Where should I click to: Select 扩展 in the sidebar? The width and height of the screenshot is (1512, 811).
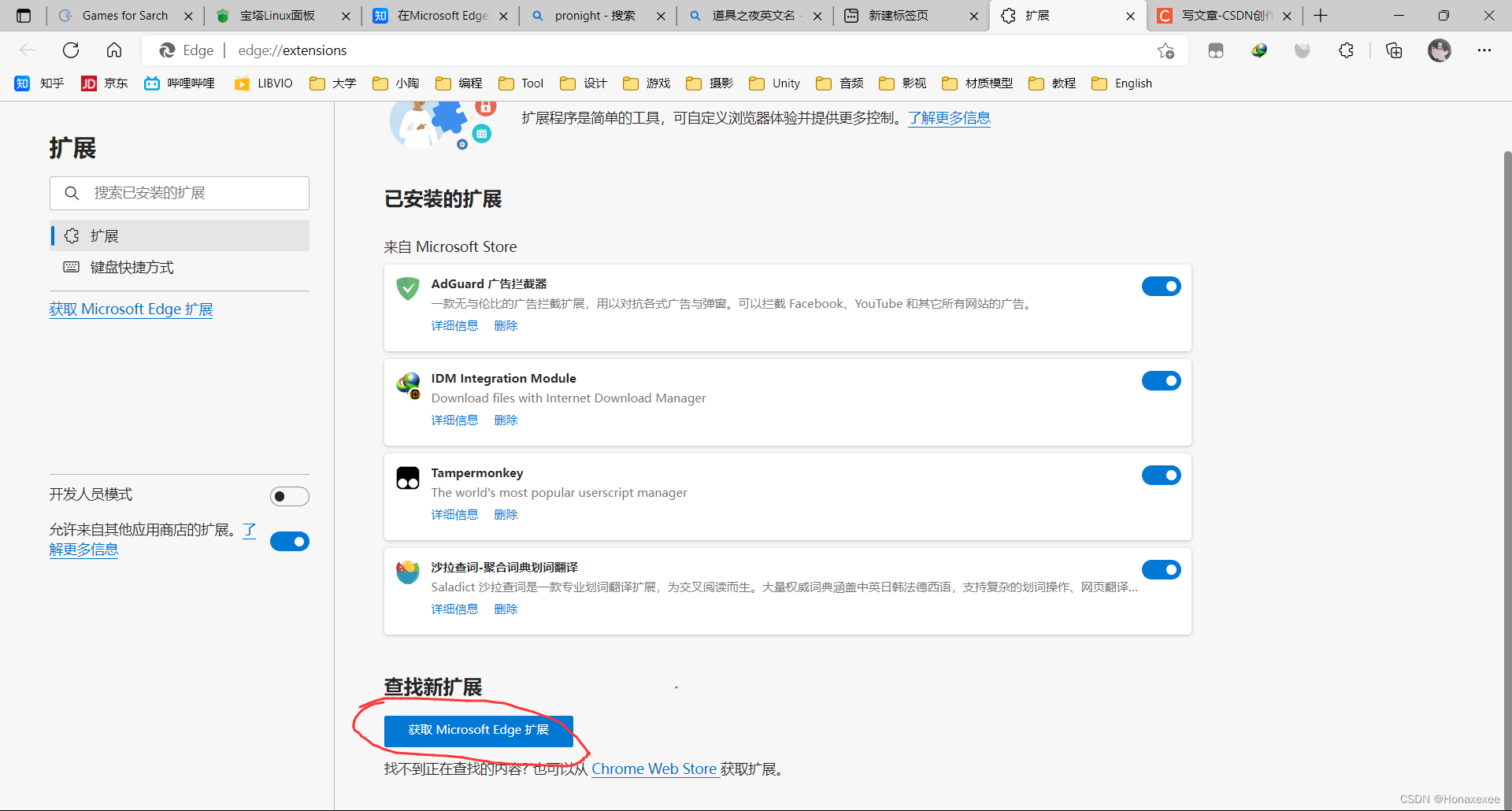coord(180,235)
